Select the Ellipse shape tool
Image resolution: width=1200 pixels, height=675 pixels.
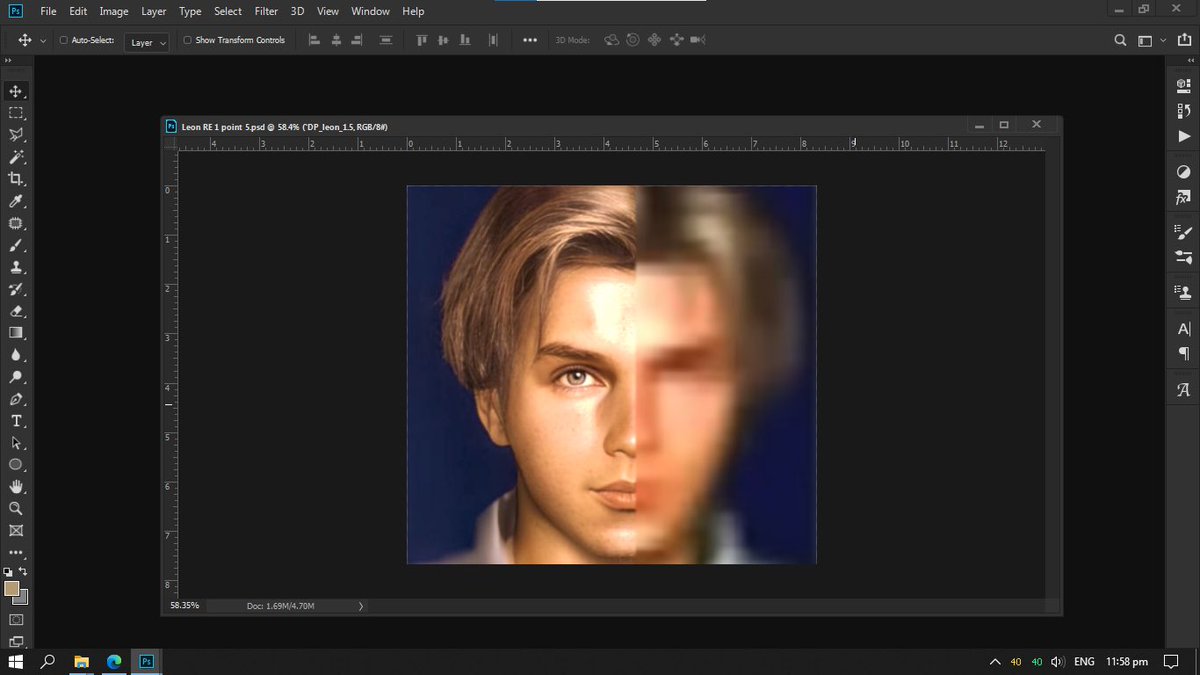coord(16,465)
